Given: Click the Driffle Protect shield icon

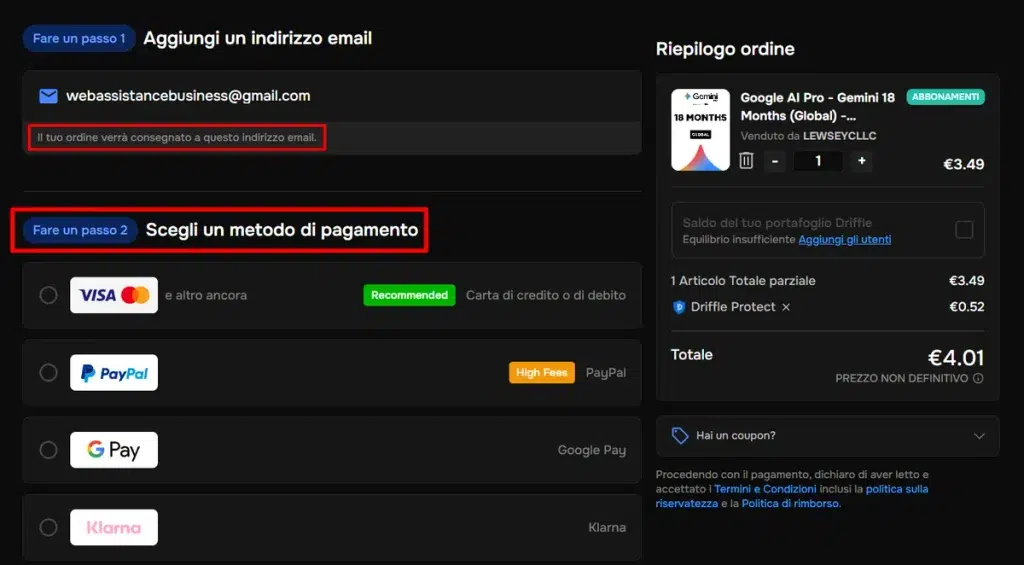Looking at the screenshot, I should click(679, 307).
